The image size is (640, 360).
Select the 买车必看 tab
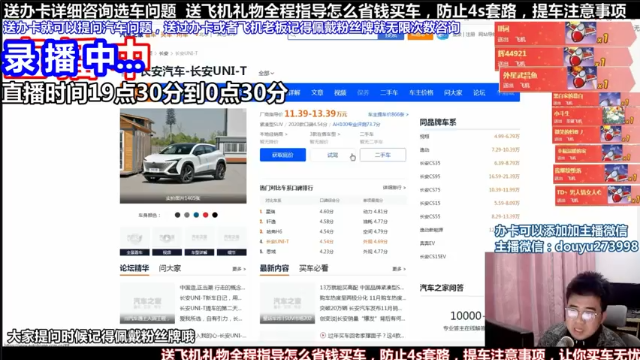pyautogui.click(x=313, y=268)
